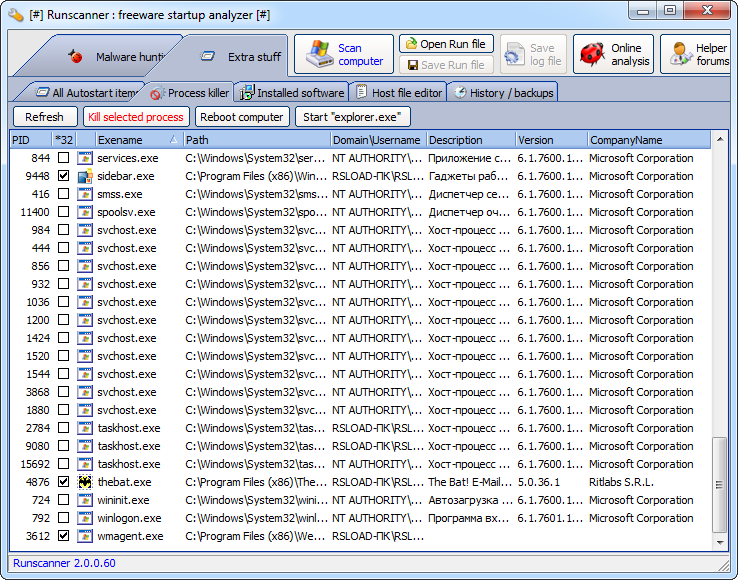Sort by PID column header

click(31, 140)
